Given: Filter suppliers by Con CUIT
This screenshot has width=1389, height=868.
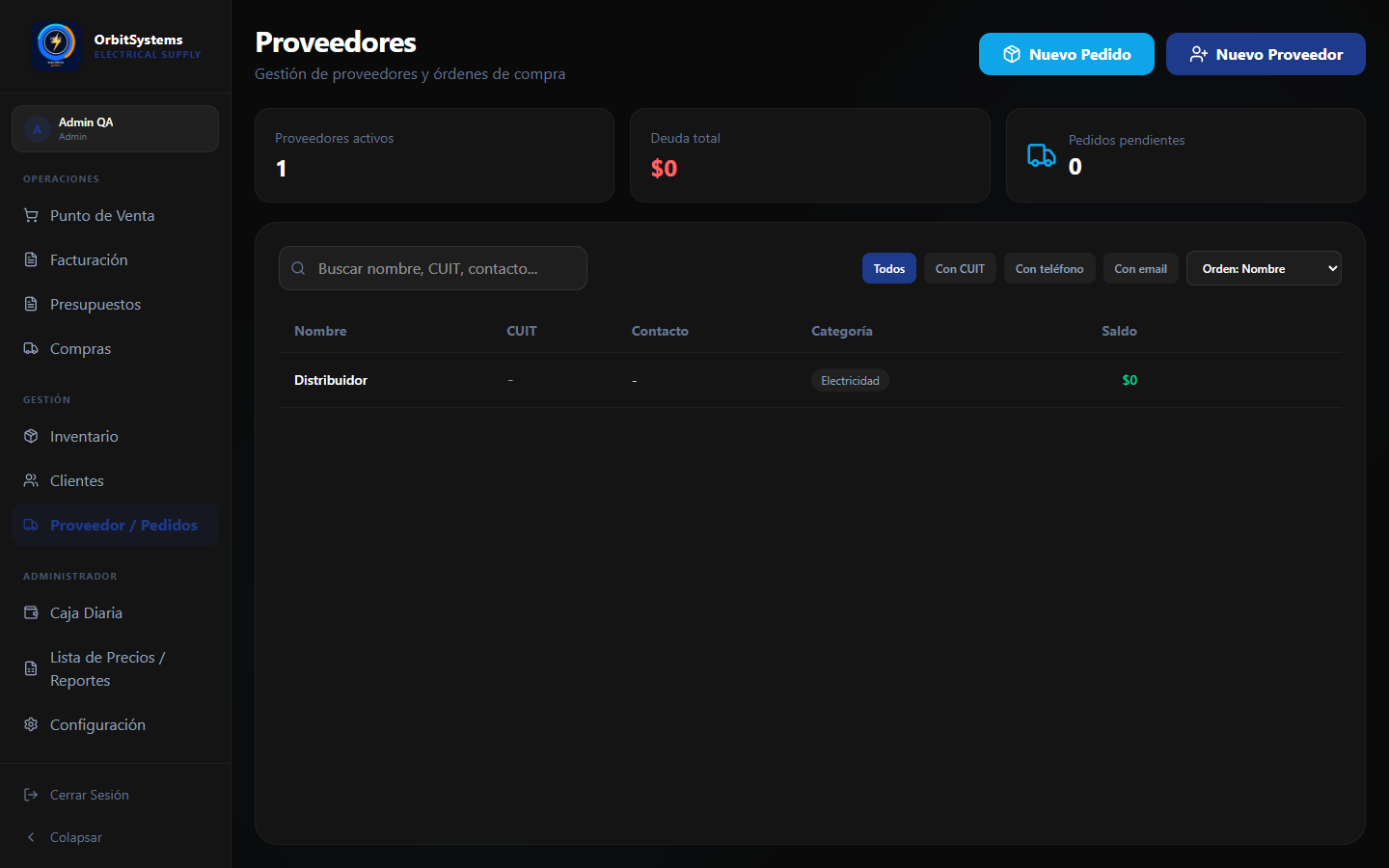Looking at the screenshot, I should (x=960, y=268).
